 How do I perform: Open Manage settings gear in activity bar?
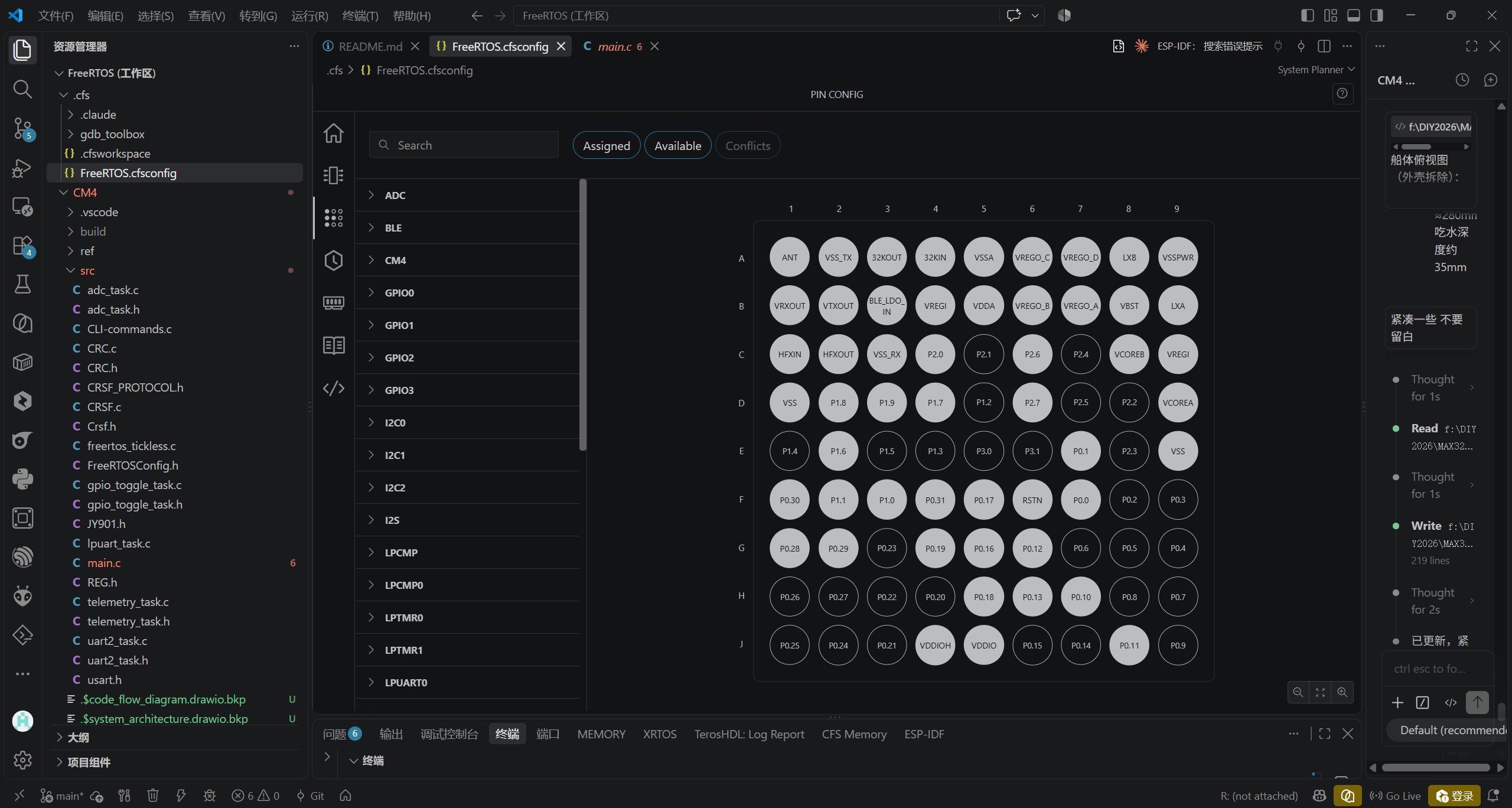pyautogui.click(x=22, y=760)
